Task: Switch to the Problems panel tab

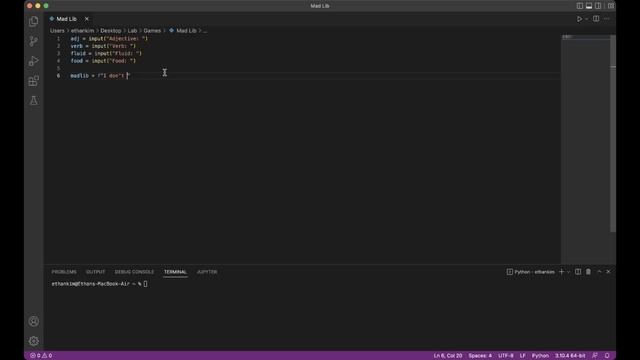Action: point(64,272)
